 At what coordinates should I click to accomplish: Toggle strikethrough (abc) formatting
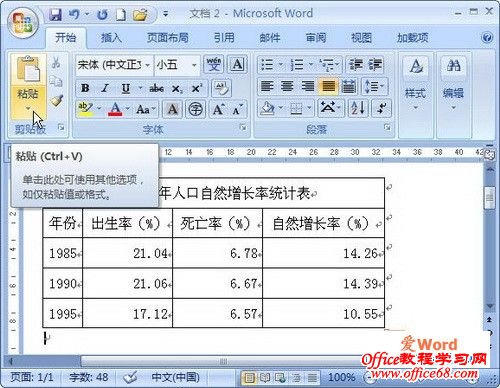tap(156, 88)
